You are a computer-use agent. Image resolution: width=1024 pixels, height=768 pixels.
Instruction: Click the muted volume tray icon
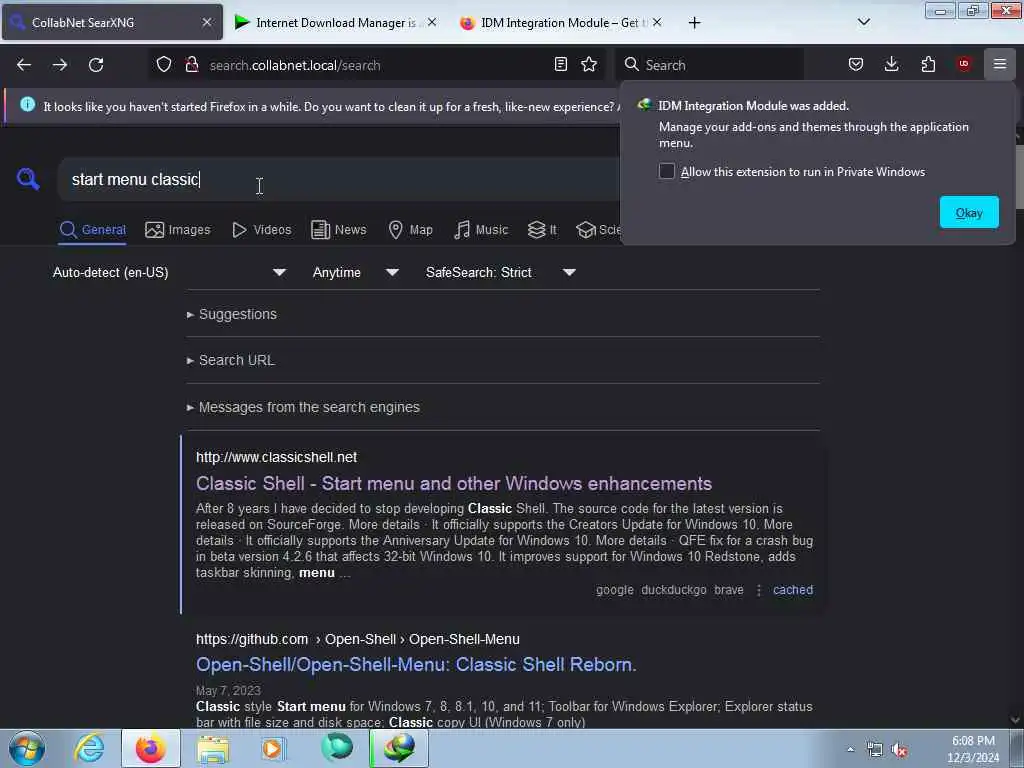pos(900,750)
